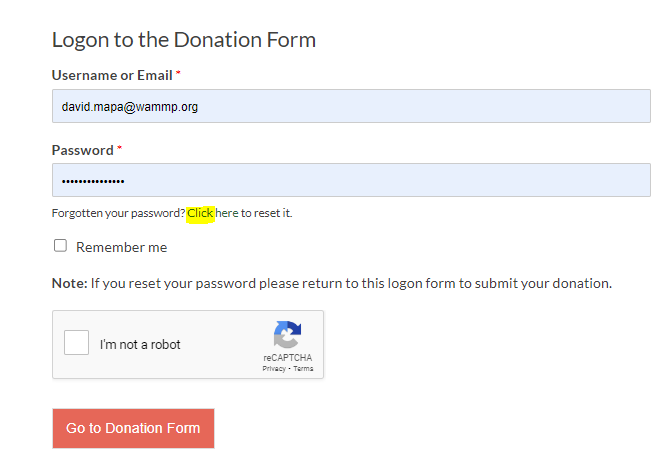
Task: Click the Password field label
Action: tap(83, 150)
